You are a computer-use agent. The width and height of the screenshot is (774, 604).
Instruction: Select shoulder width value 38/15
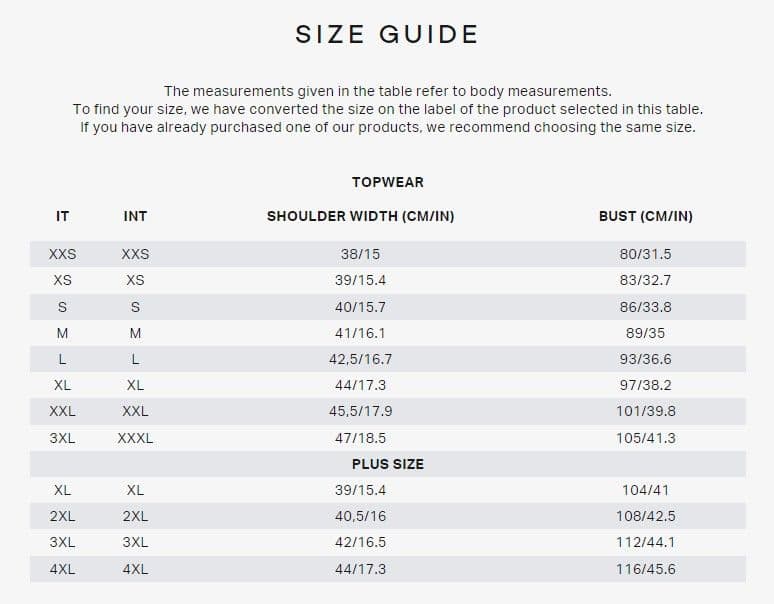(x=360, y=254)
